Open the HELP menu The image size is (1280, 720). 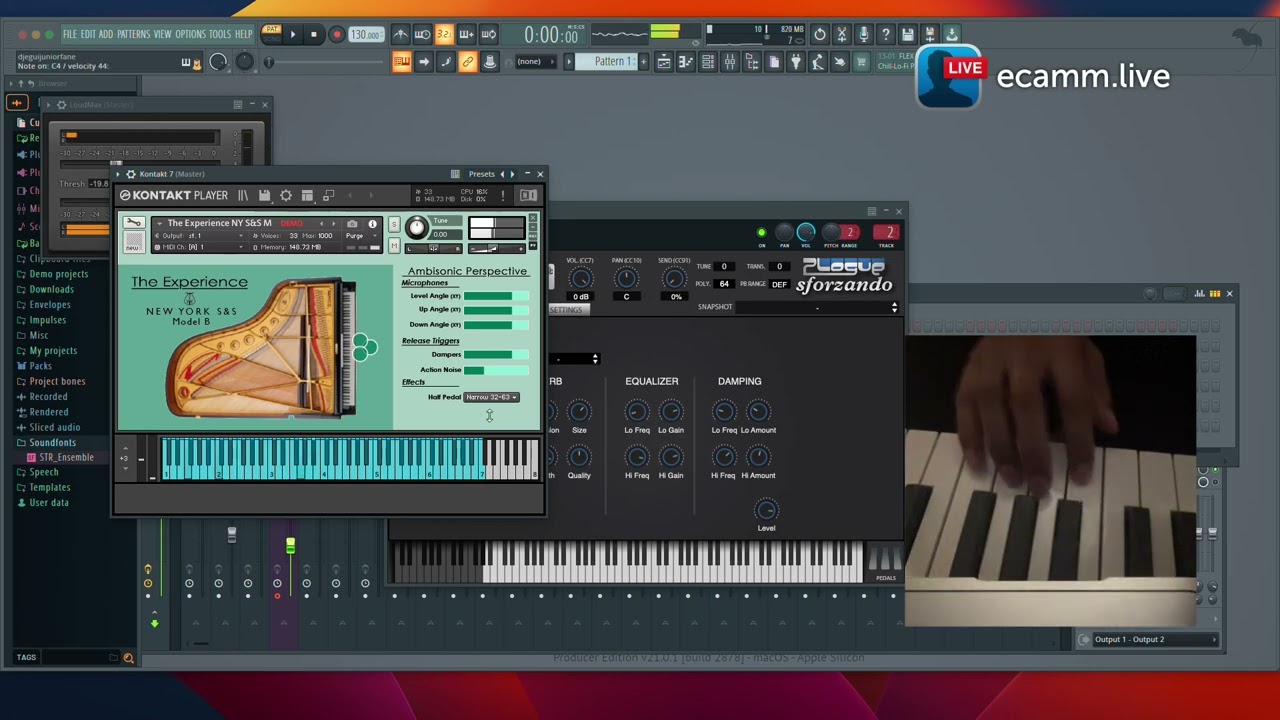244,34
